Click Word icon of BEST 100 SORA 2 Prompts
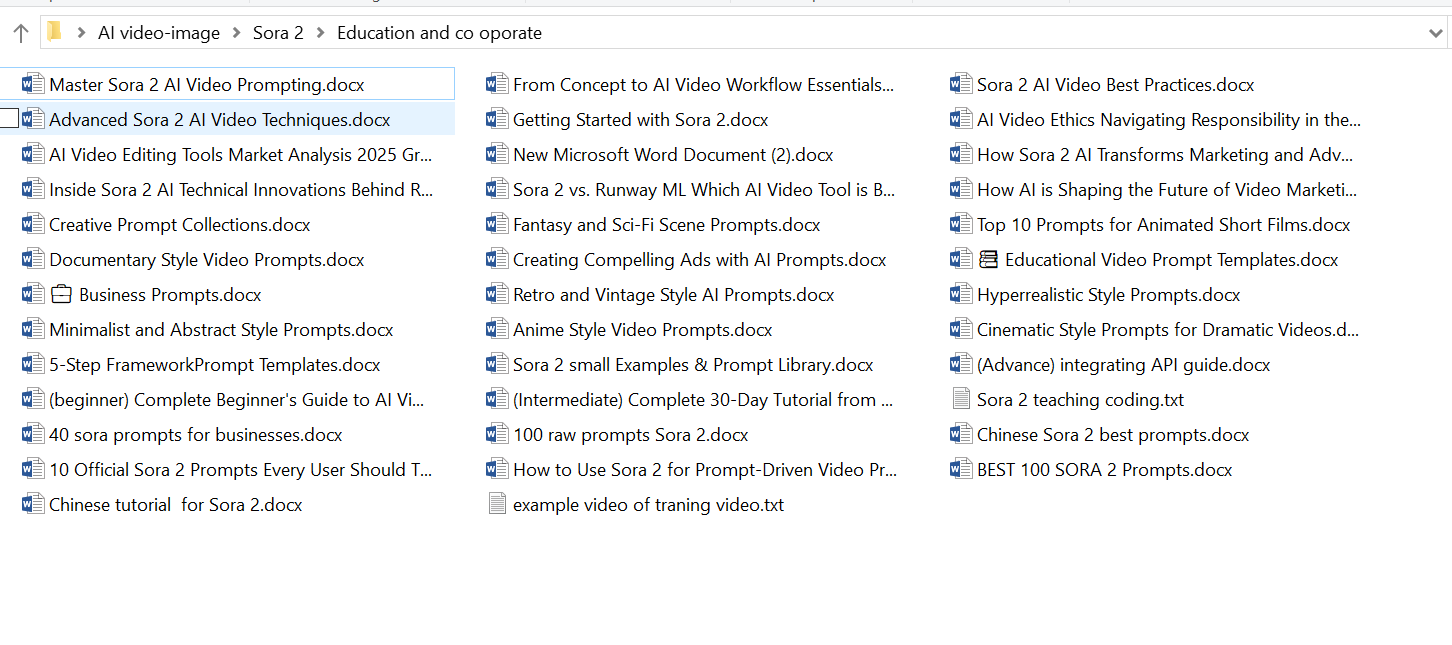Viewport: 1452px width, 645px height. tap(961, 469)
